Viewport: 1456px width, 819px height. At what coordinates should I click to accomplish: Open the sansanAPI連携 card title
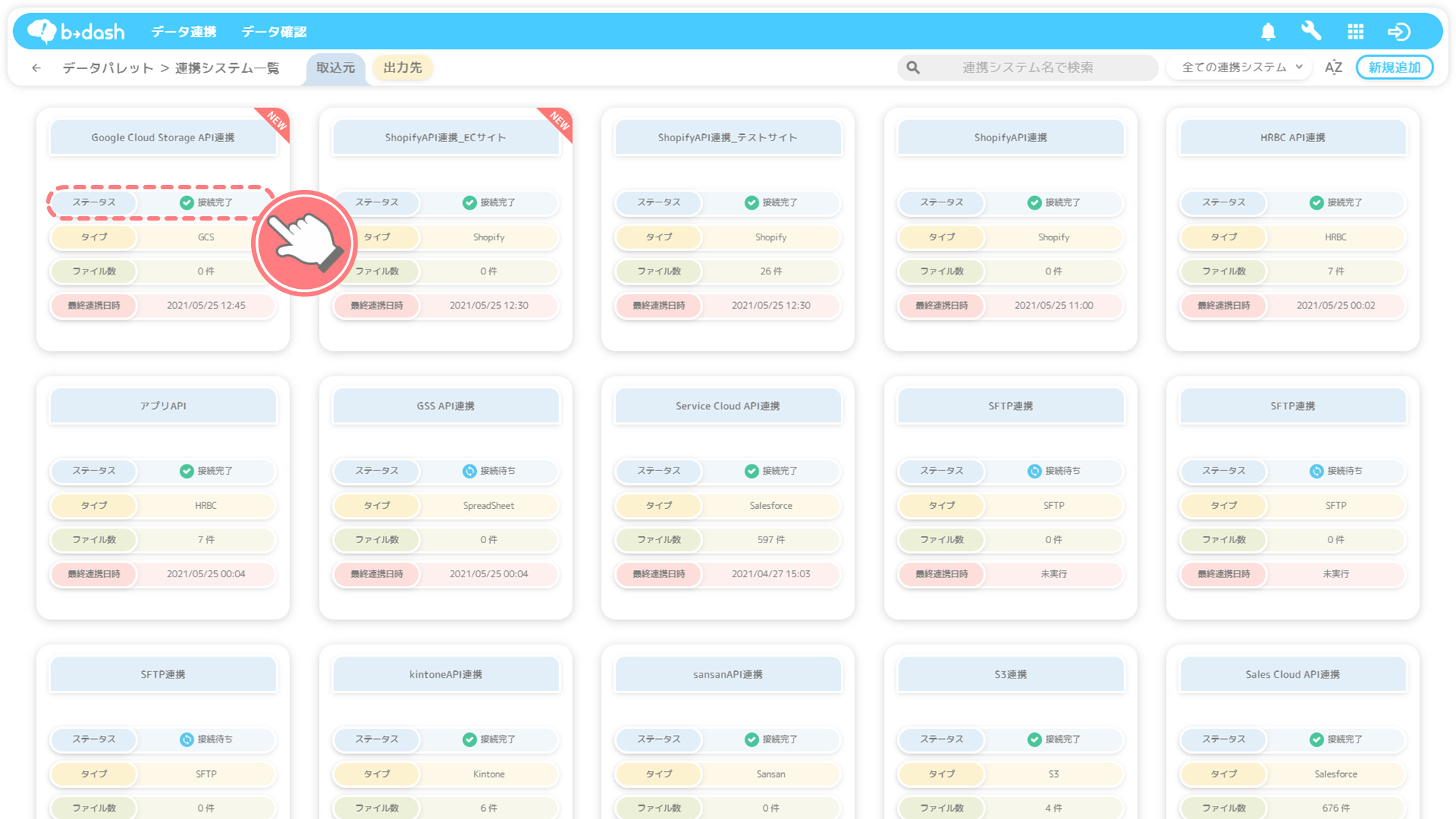point(728,674)
